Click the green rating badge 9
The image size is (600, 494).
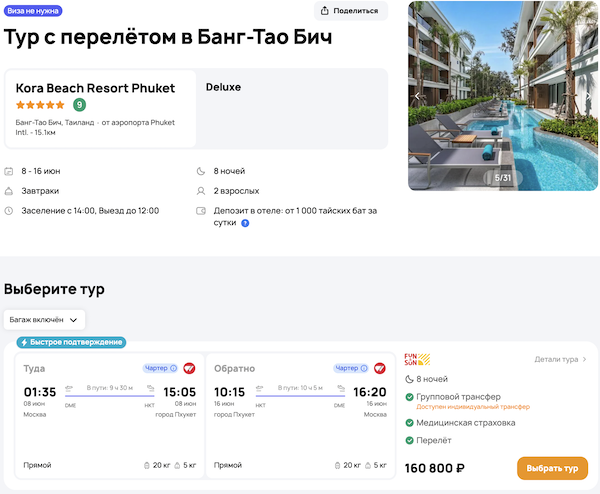pos(79,105)
